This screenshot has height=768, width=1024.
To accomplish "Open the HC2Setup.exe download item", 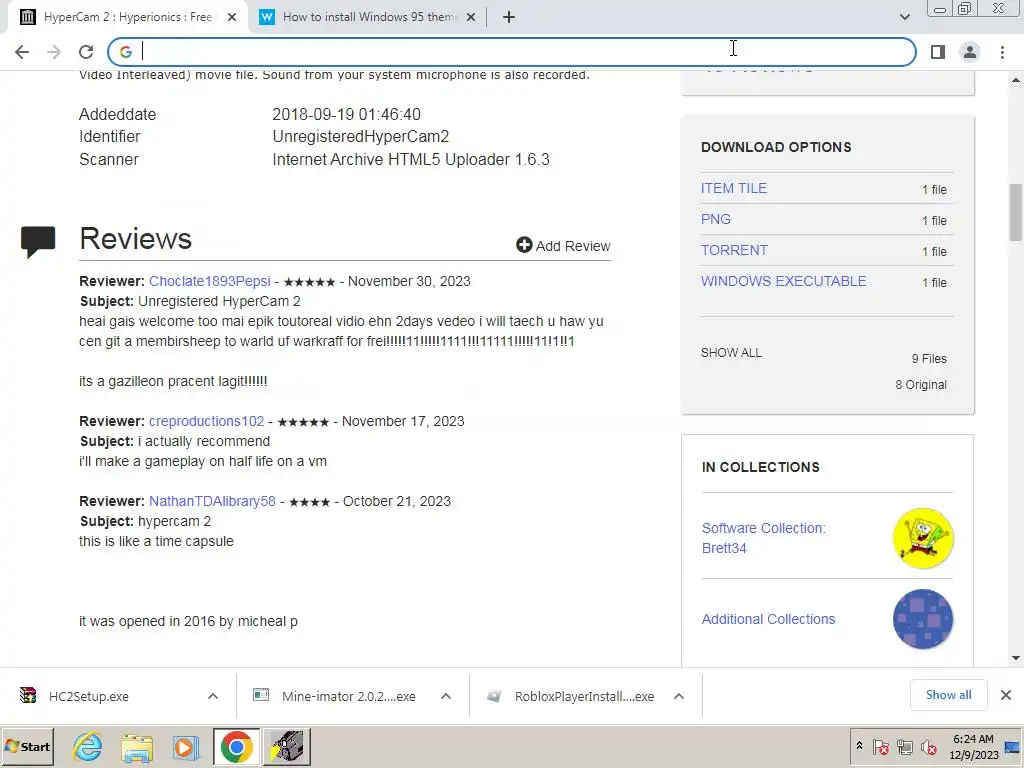I will click(x=88, y=696).
